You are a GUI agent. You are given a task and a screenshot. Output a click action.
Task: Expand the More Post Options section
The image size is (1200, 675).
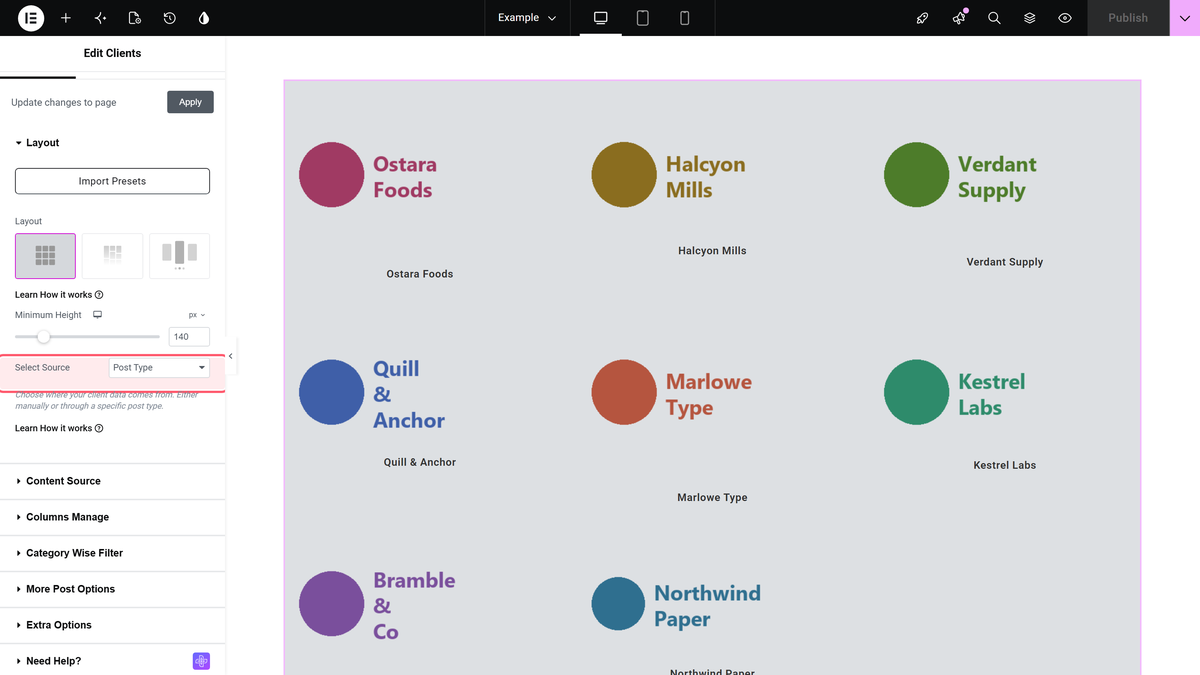coord(112,589)
